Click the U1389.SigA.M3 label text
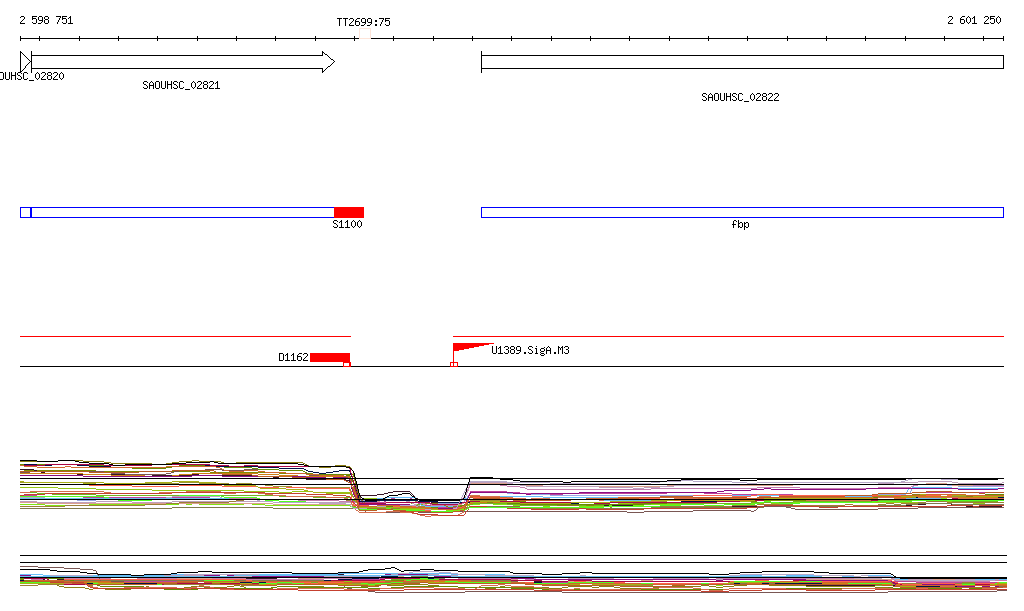The image size is (1024, 611). (530, 351)
